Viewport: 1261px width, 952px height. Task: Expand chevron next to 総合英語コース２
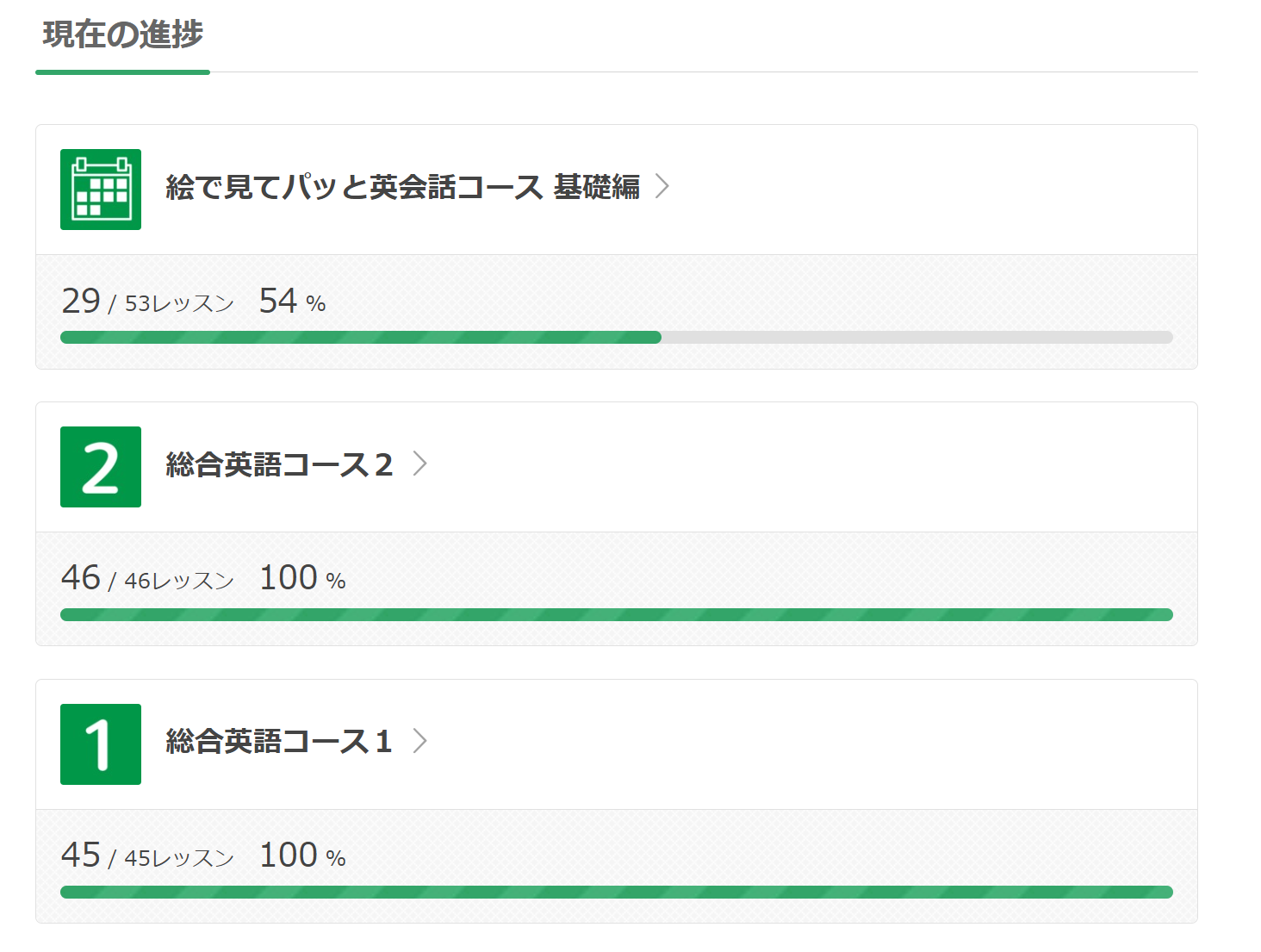pyautogui.click(x=419, y=464)
